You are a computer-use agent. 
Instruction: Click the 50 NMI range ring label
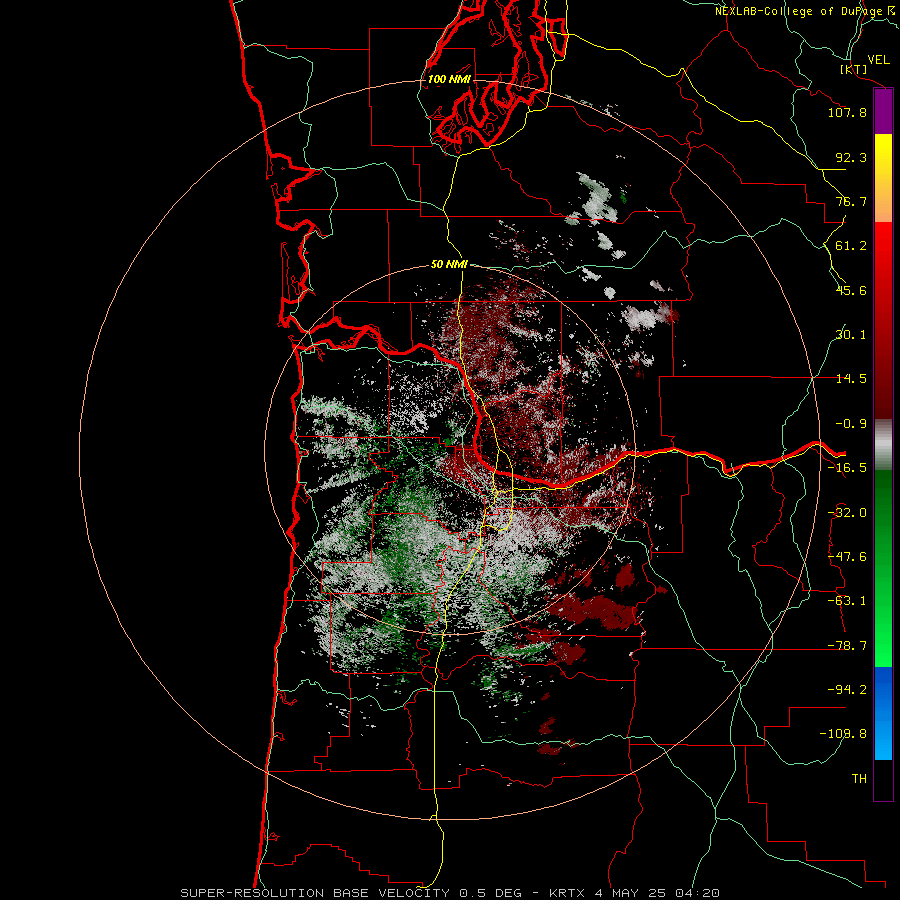coord(449,264)
